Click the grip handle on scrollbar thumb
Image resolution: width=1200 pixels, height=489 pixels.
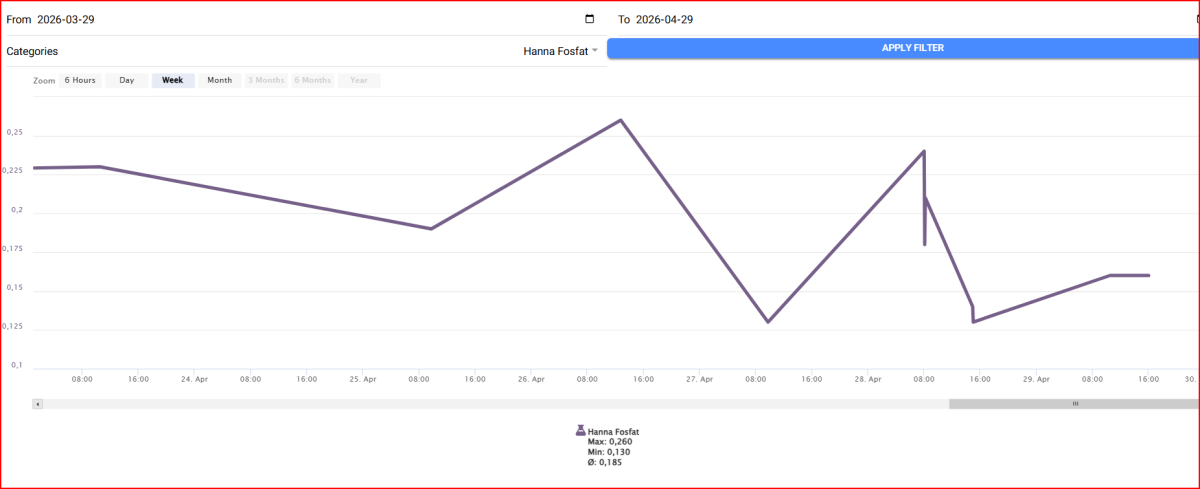pos(1075,404)
